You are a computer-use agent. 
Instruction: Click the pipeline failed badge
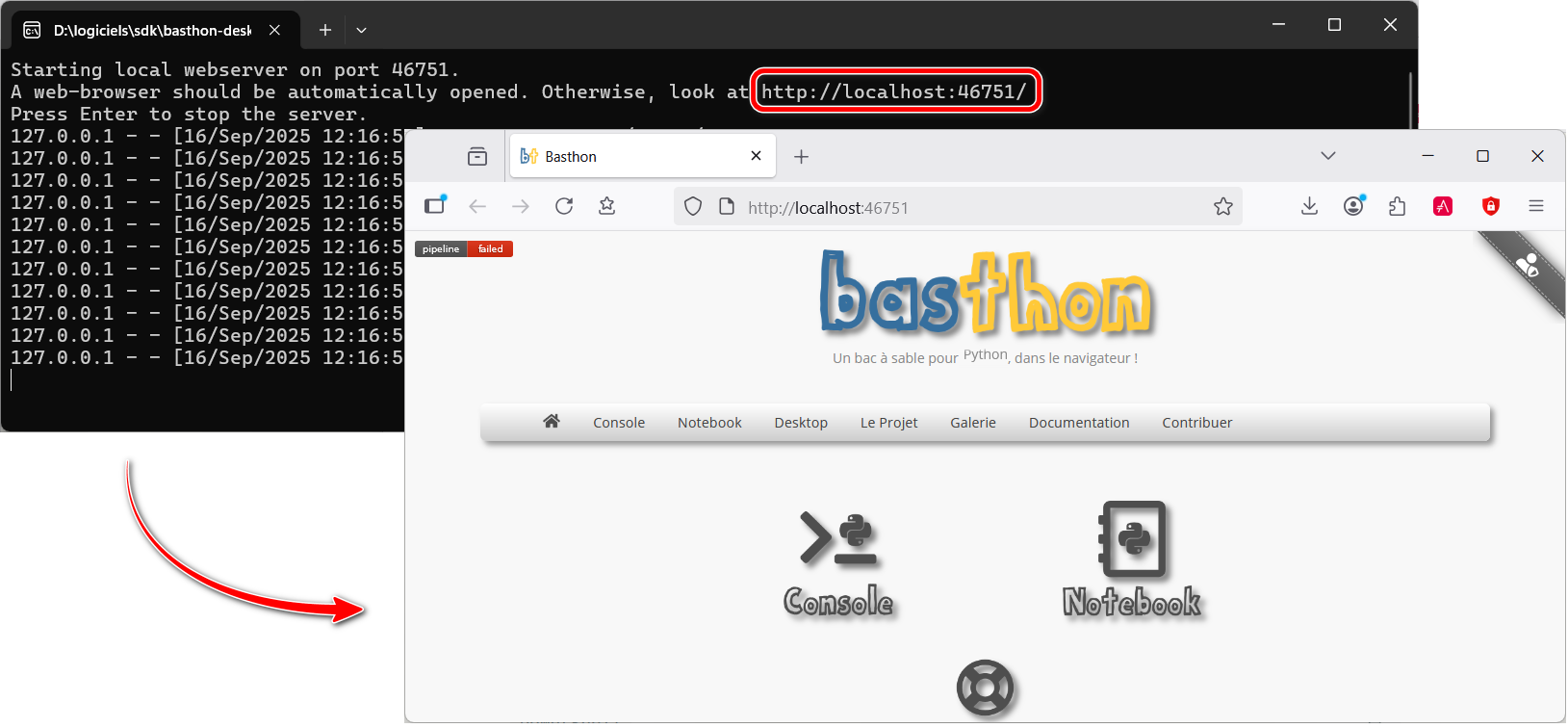point(464,249)
